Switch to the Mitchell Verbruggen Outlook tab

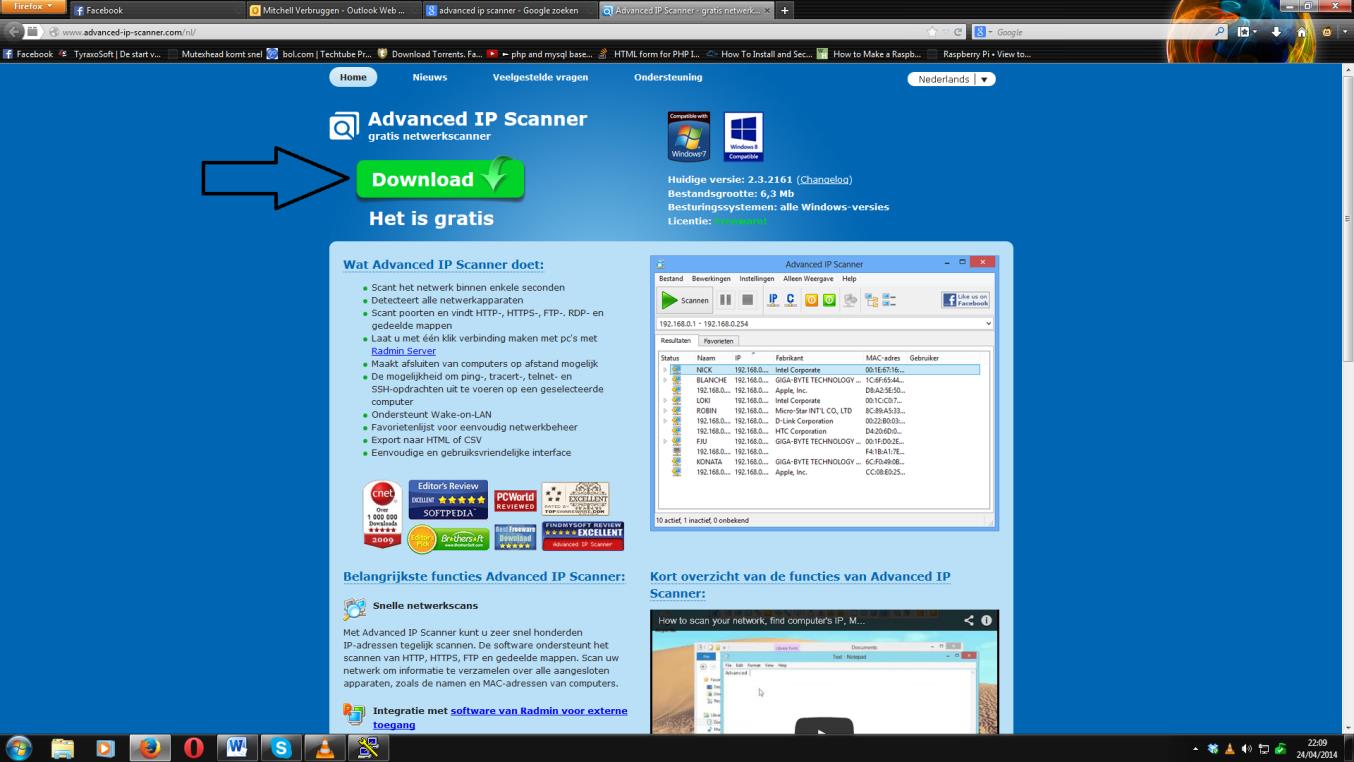tap(332, 10)
